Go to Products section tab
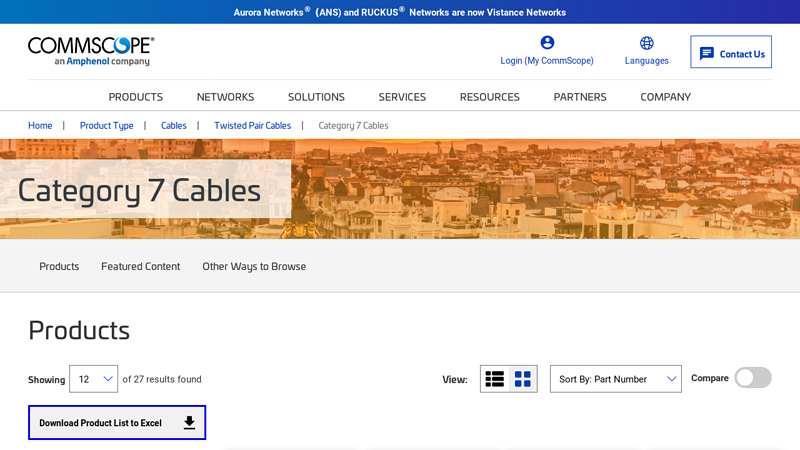The width and height of the screenshot is (800, 450). click(x=59, y=266)
